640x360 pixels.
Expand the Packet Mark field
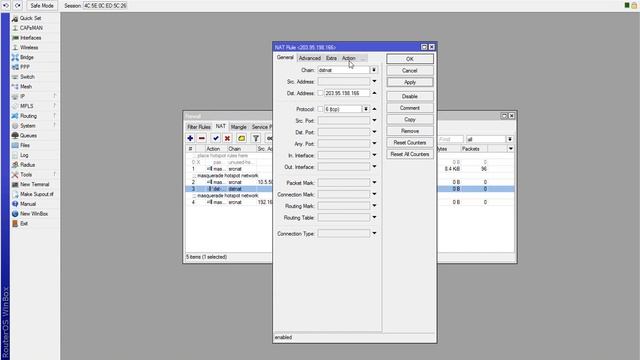[x=374, y=183]
